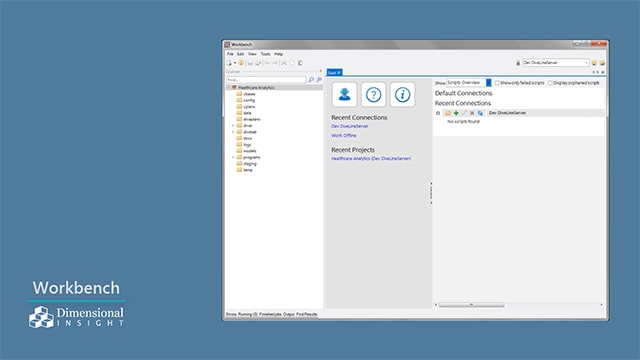Screen dimensions: 640x360
Task: Open Dev DiveLineServer recent connection link
Action: [350, 126]
